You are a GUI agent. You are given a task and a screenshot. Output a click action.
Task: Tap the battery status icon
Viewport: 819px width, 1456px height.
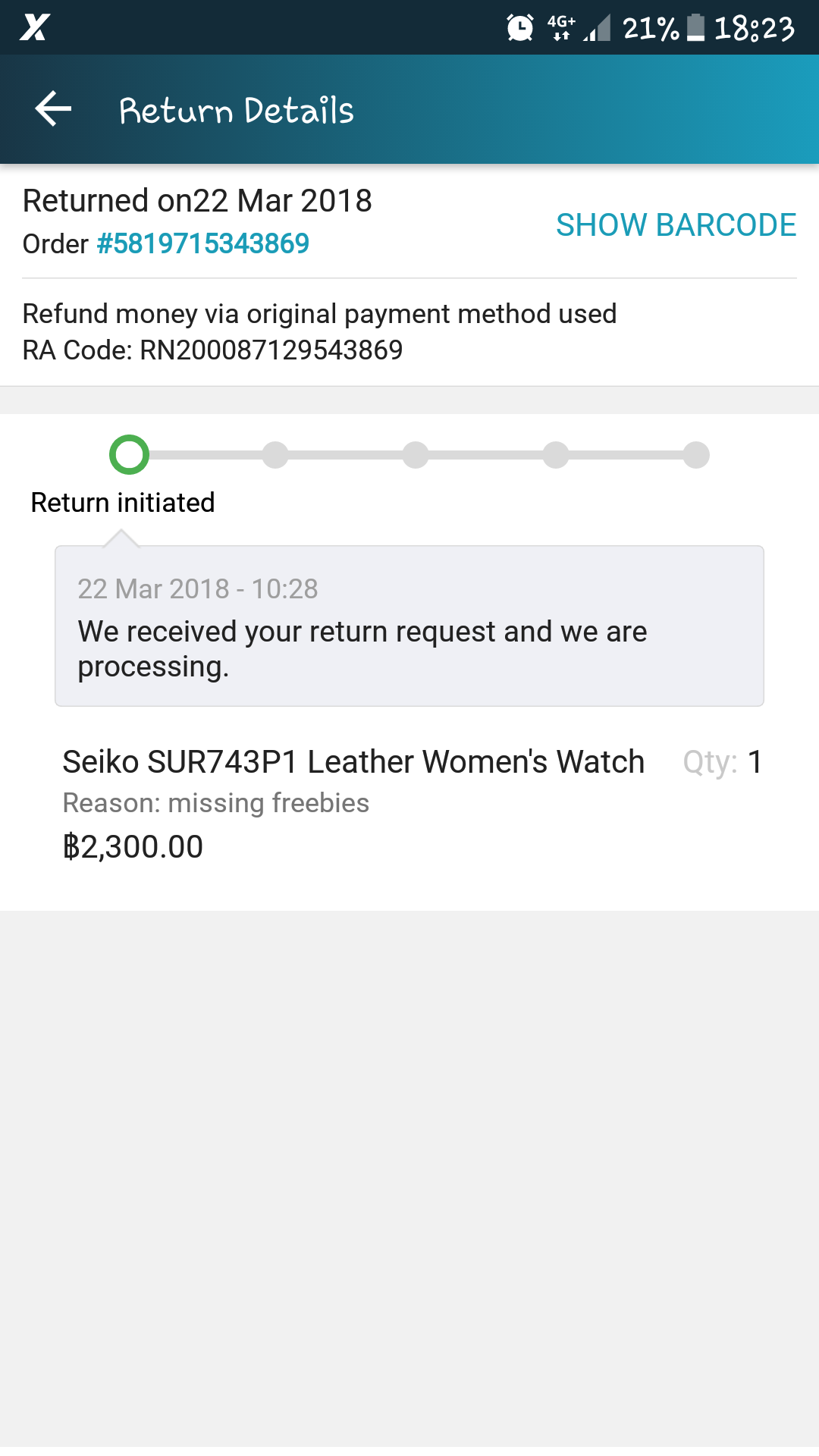[x=695, y=28]
